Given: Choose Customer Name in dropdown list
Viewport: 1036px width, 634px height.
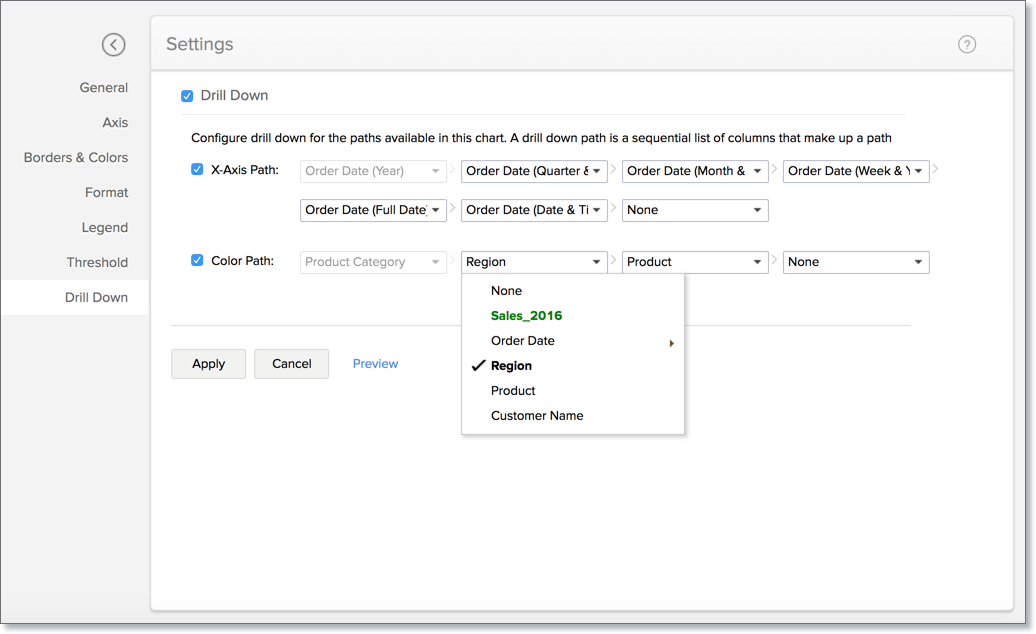Looking at the screenshot, I should (537, 416).
